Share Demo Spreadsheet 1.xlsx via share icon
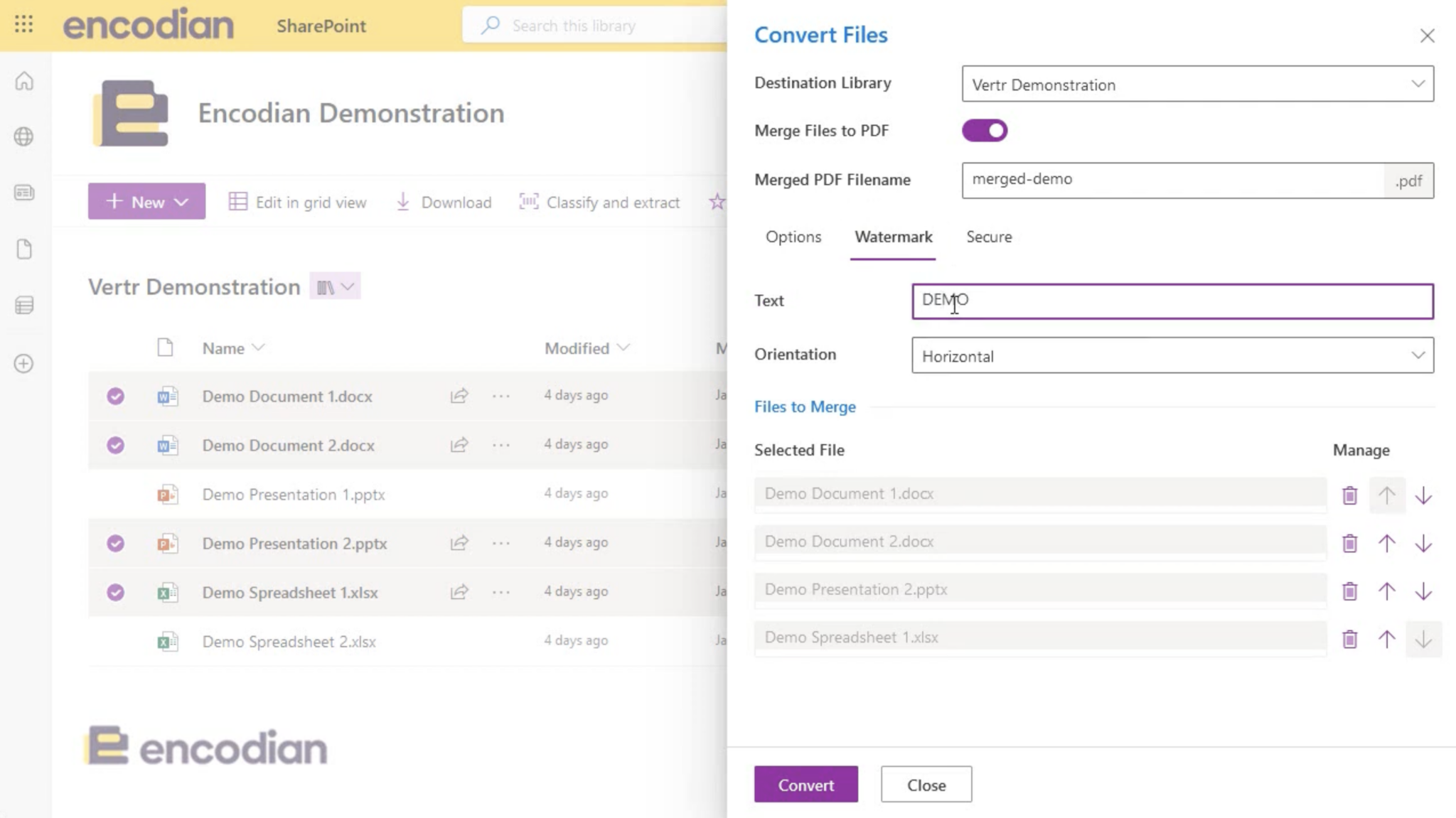 click(x=459, y=592)
